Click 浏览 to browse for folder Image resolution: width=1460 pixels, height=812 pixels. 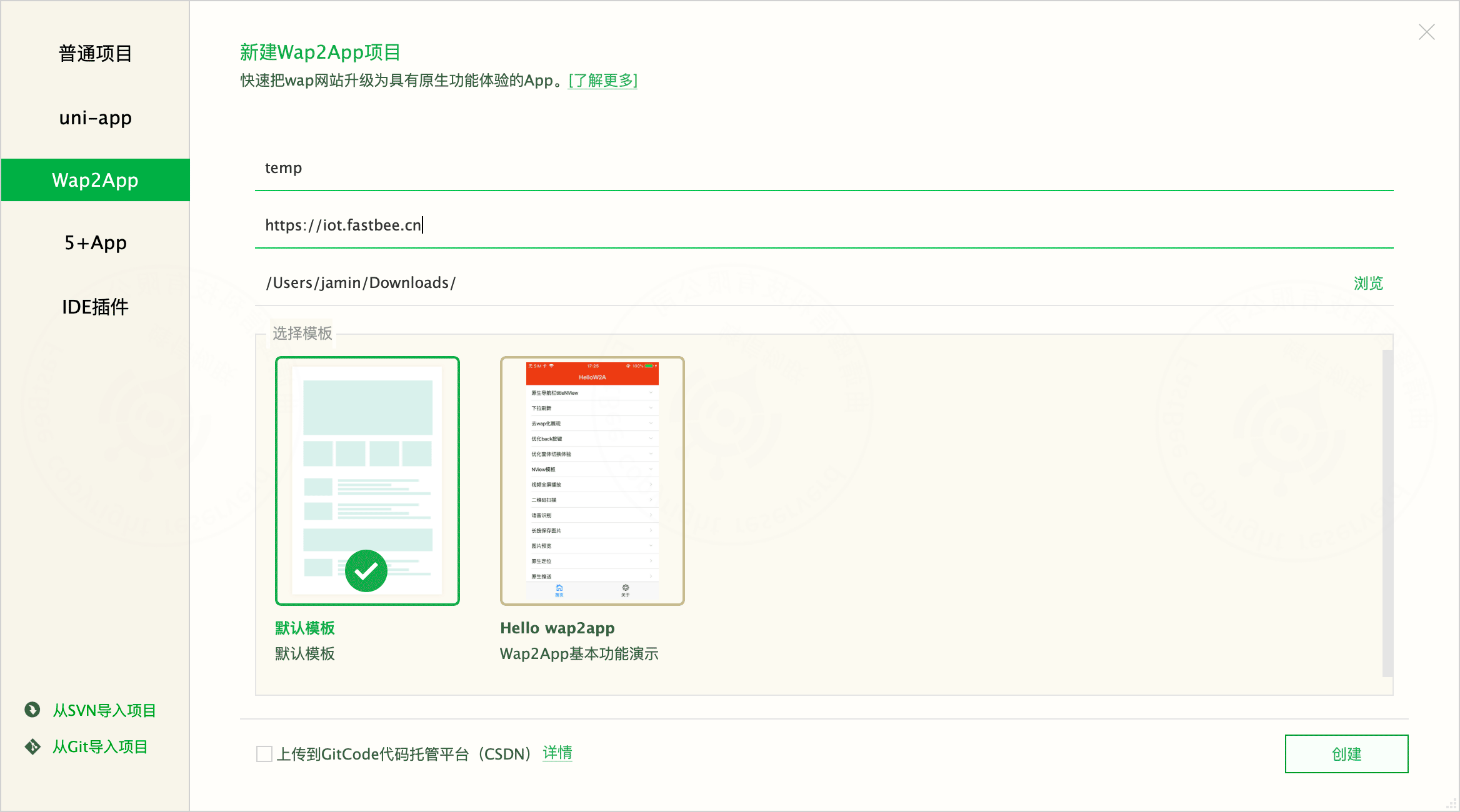pos(1368,284)
